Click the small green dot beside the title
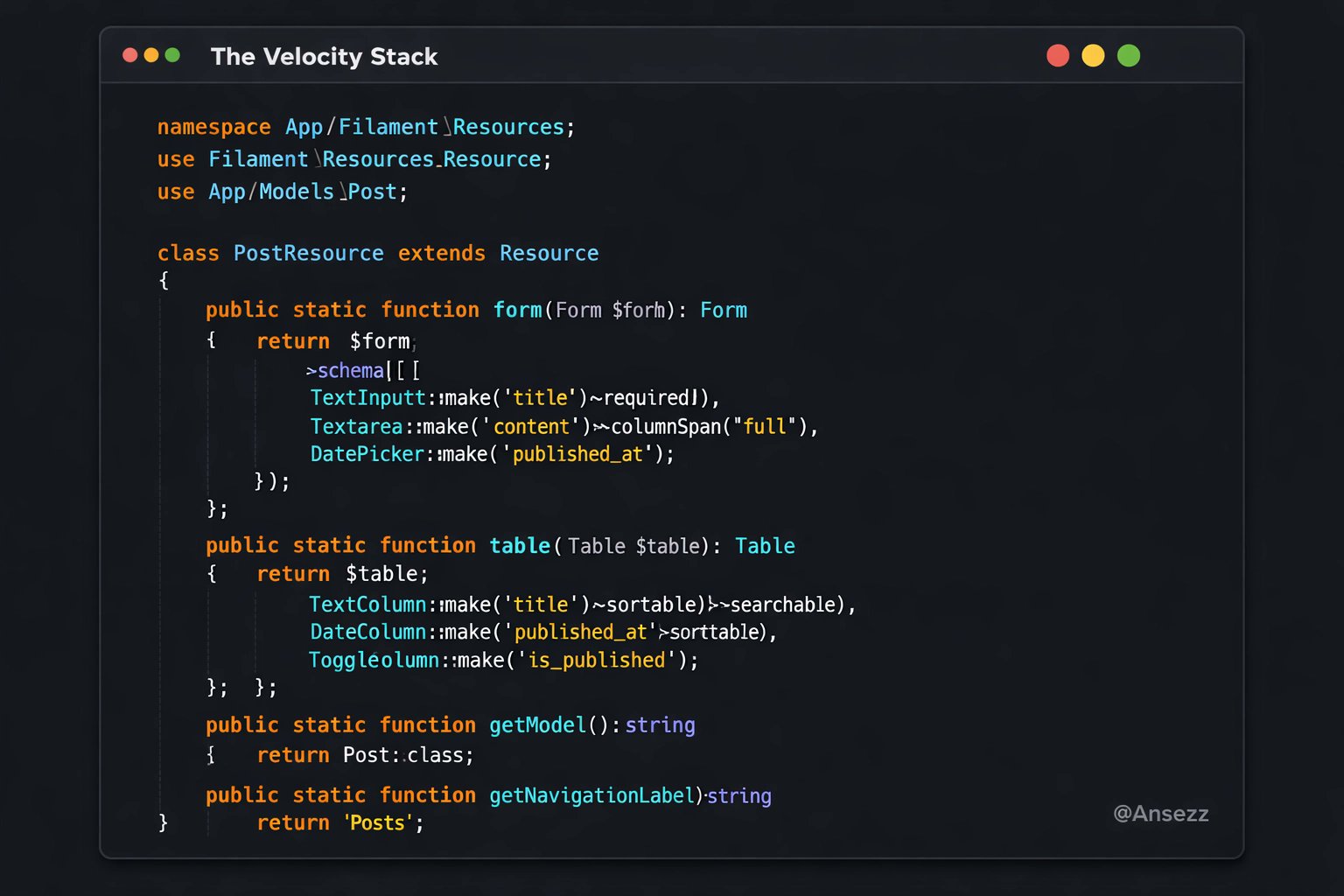Image resolution: width=1344 pixels, height=896 pixels. [172, 55]
